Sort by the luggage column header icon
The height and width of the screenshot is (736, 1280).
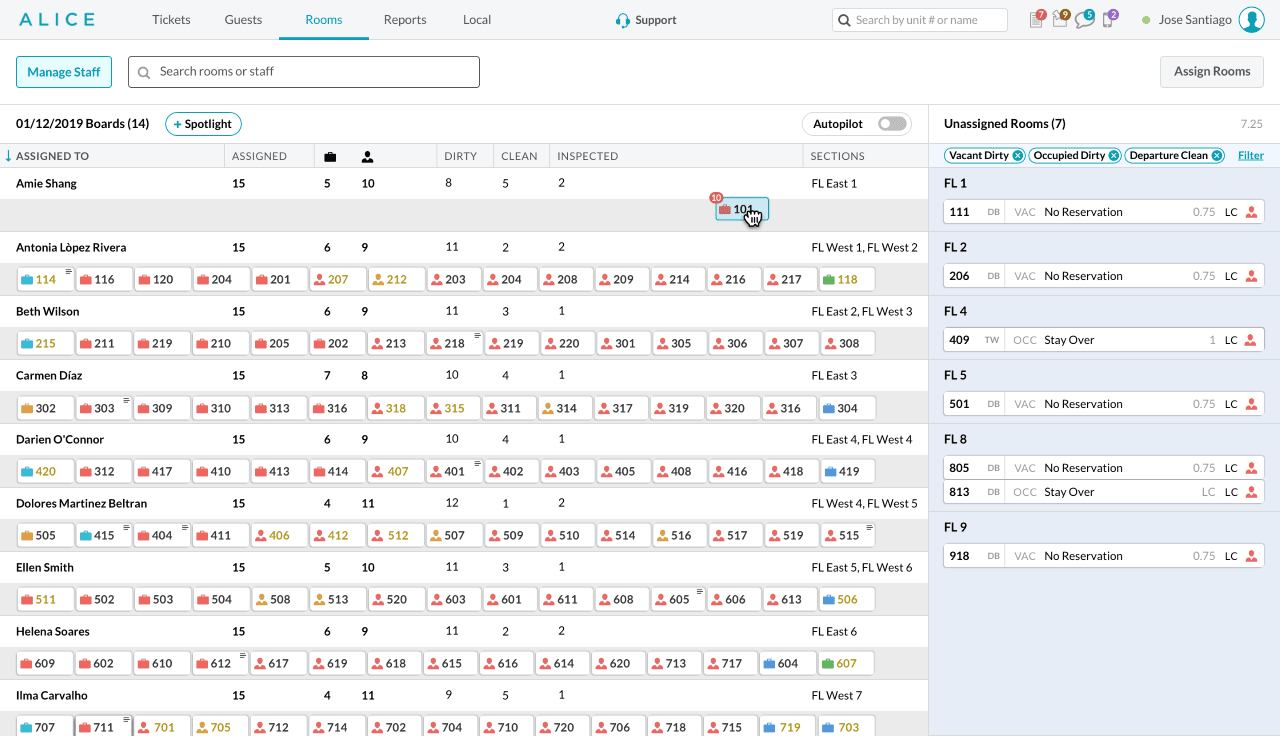(x=330, y=157)
